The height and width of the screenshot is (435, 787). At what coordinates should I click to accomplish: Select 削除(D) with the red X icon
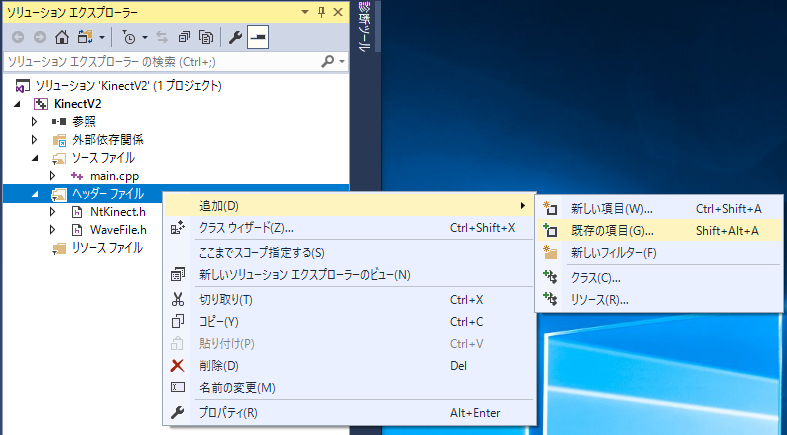click(x=218, y=365)
